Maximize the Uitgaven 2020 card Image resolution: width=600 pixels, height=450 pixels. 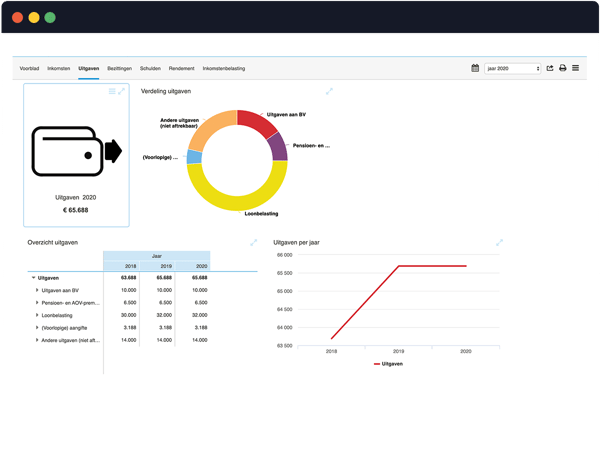point(121,91)
